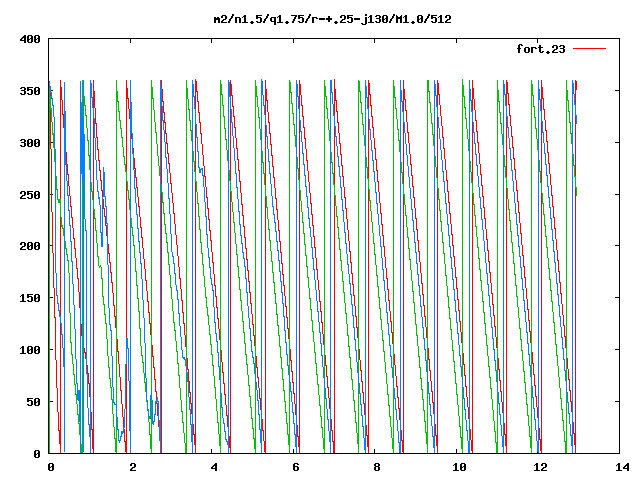This screenshot has width=640, height=480.
Task: Click the y-axis label 50
Action: pos(34,402)
